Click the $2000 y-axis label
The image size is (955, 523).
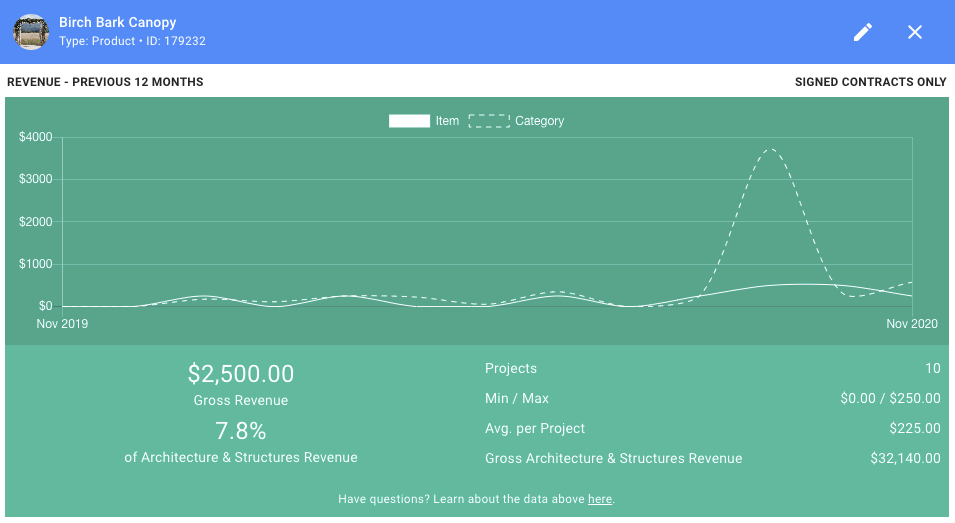pos(35,222)
